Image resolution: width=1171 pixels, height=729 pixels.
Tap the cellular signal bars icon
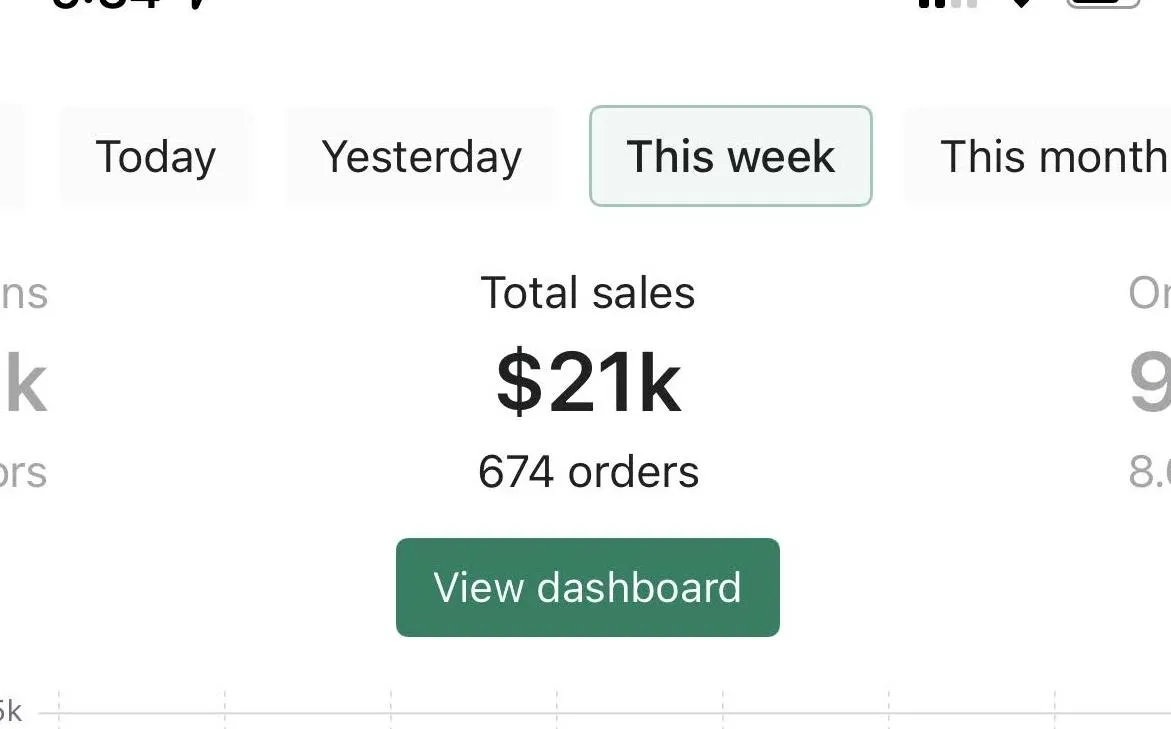(945, 4)
